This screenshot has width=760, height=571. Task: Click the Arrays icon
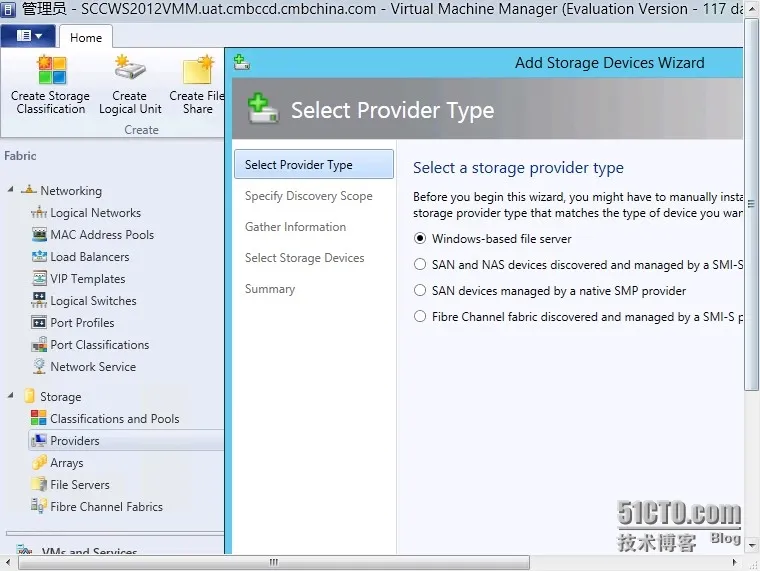[x=39, y=462]
